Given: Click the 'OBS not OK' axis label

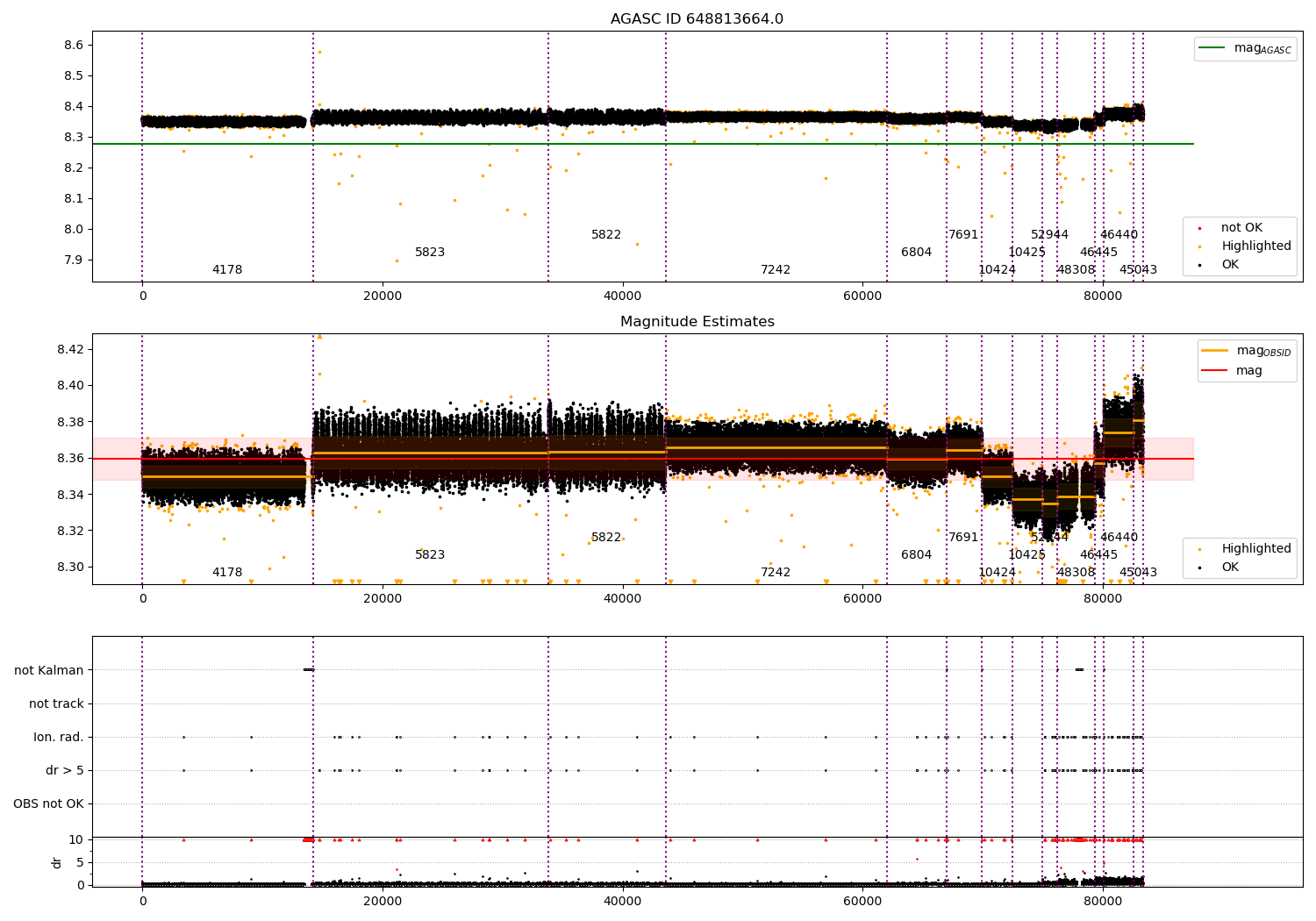Looking at the screenshot, I should [x=49, y=803].
